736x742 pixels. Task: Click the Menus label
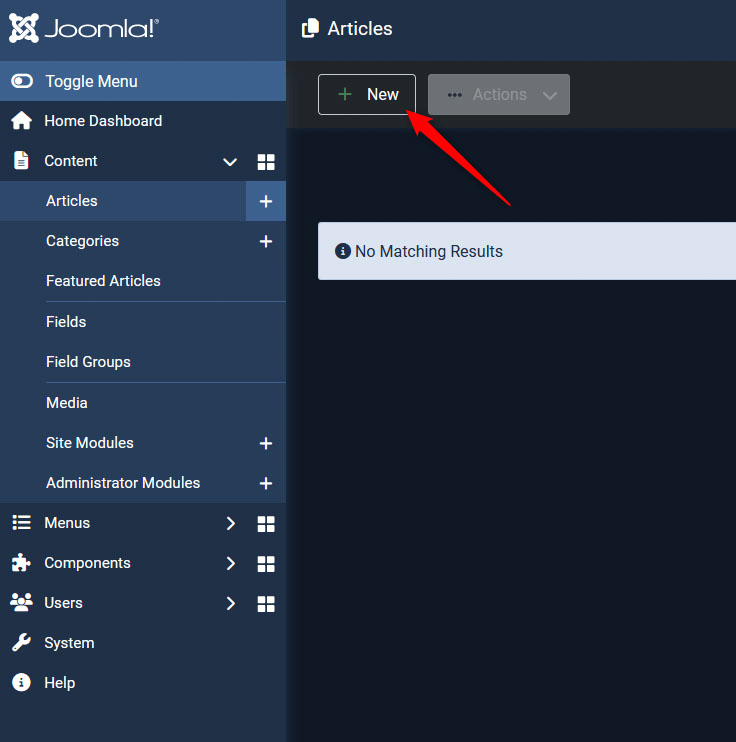pyautogui.click(x=67, y=522)
